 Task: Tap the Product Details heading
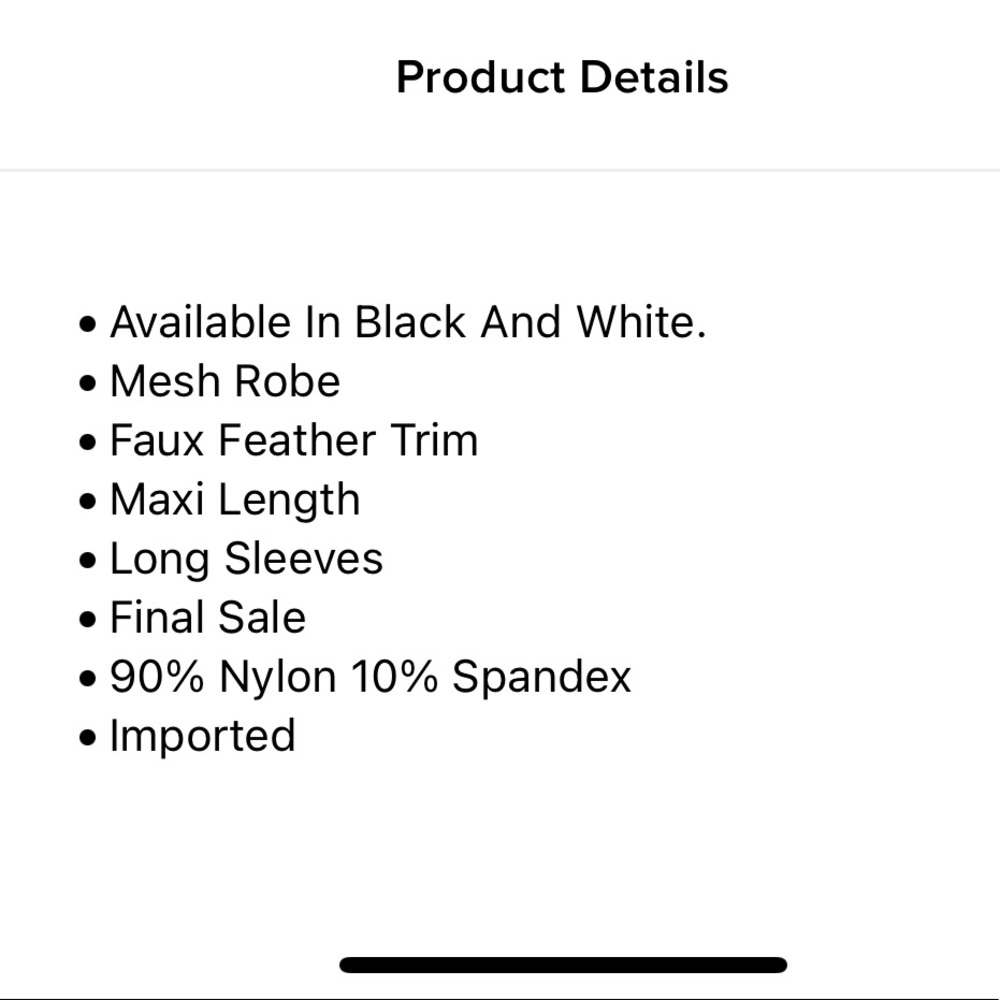[562, 78]
